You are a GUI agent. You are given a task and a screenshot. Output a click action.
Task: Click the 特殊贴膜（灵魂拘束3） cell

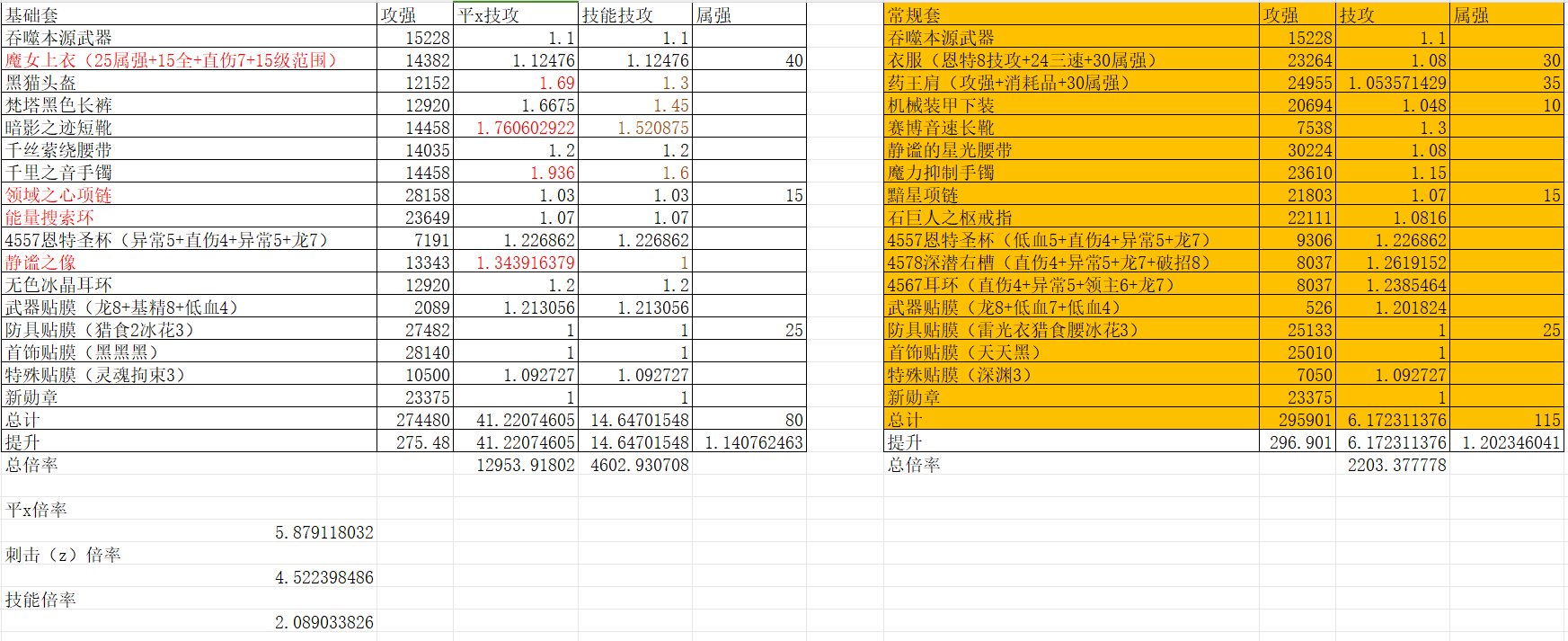pyautogui.click(x=190, y=375)
